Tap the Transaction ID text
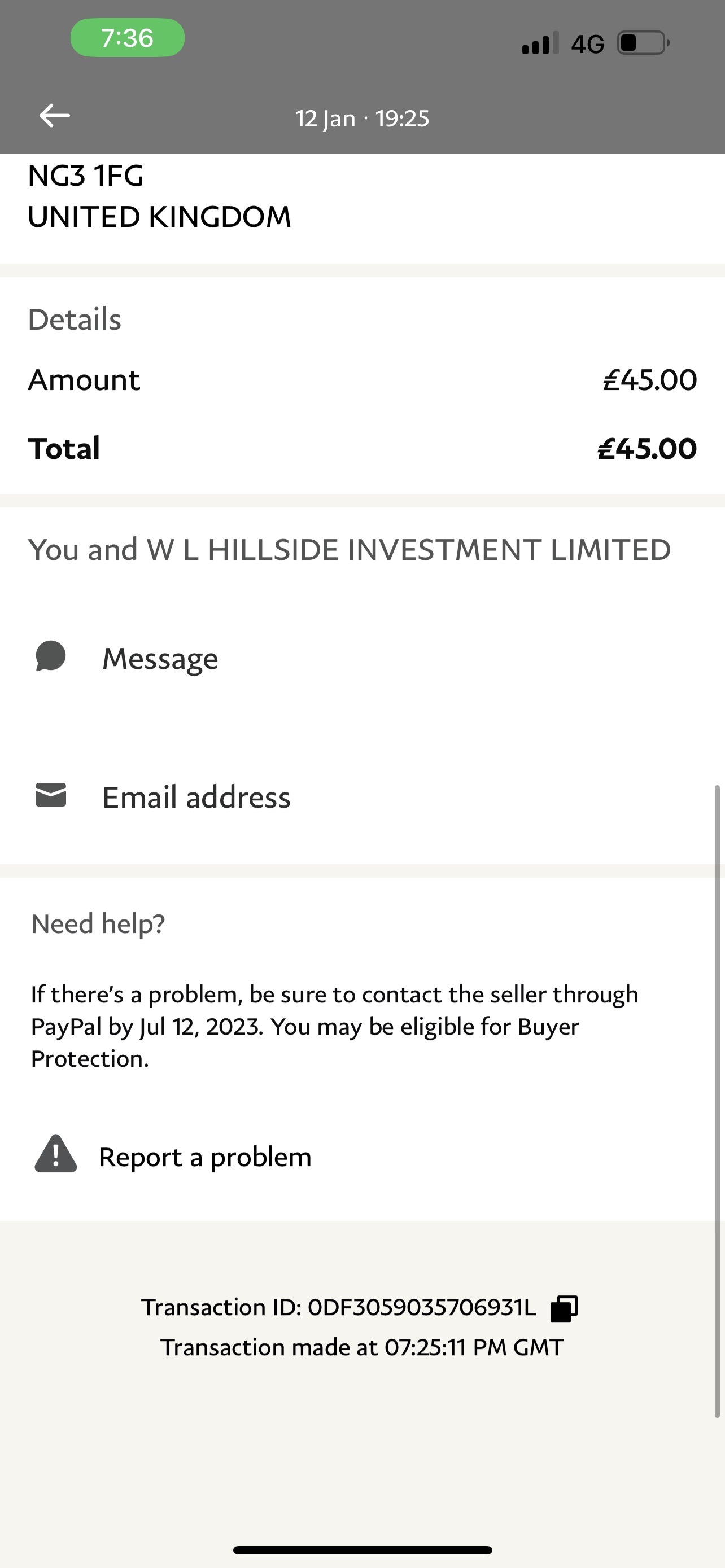The height and width of the screenshot is (1568, 725). pos(338,1307)
